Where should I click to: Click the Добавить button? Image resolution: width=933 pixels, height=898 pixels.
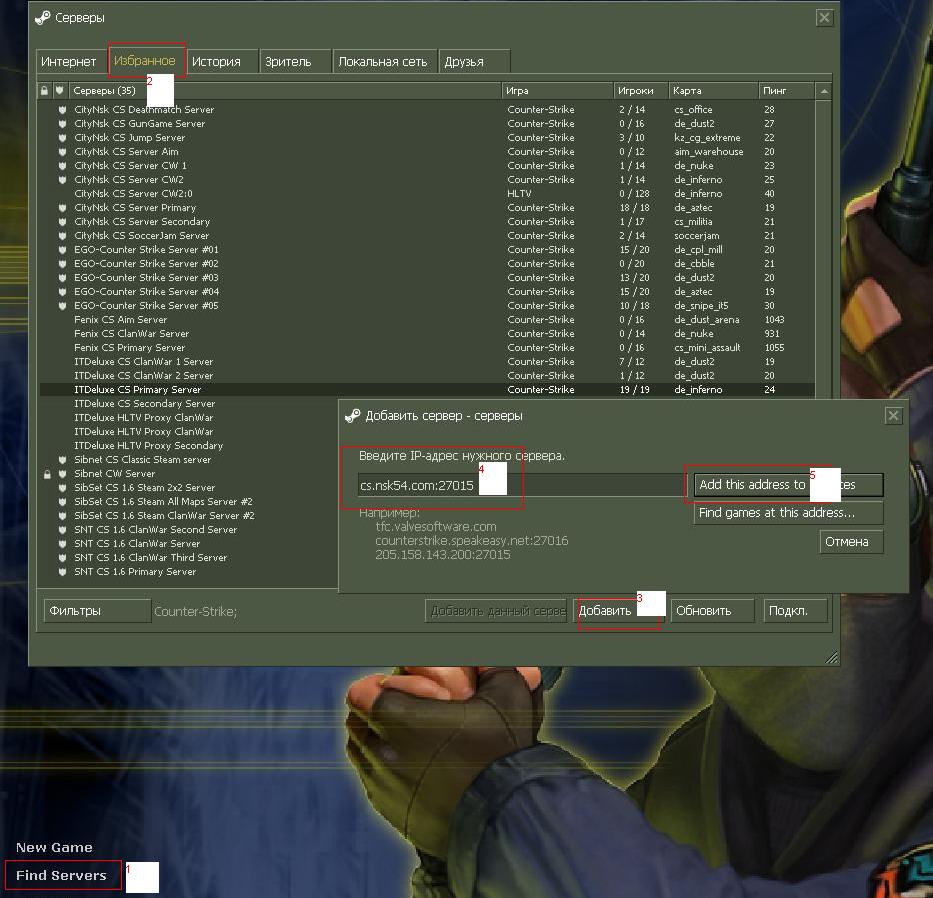click(x=618, y=611)
